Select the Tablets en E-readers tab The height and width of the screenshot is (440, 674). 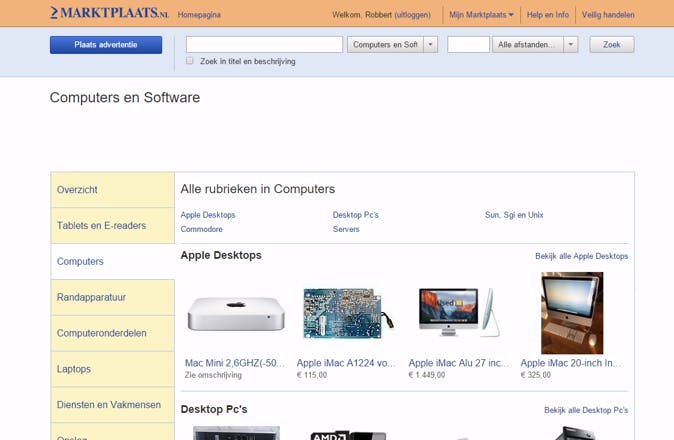coord(113,226)
